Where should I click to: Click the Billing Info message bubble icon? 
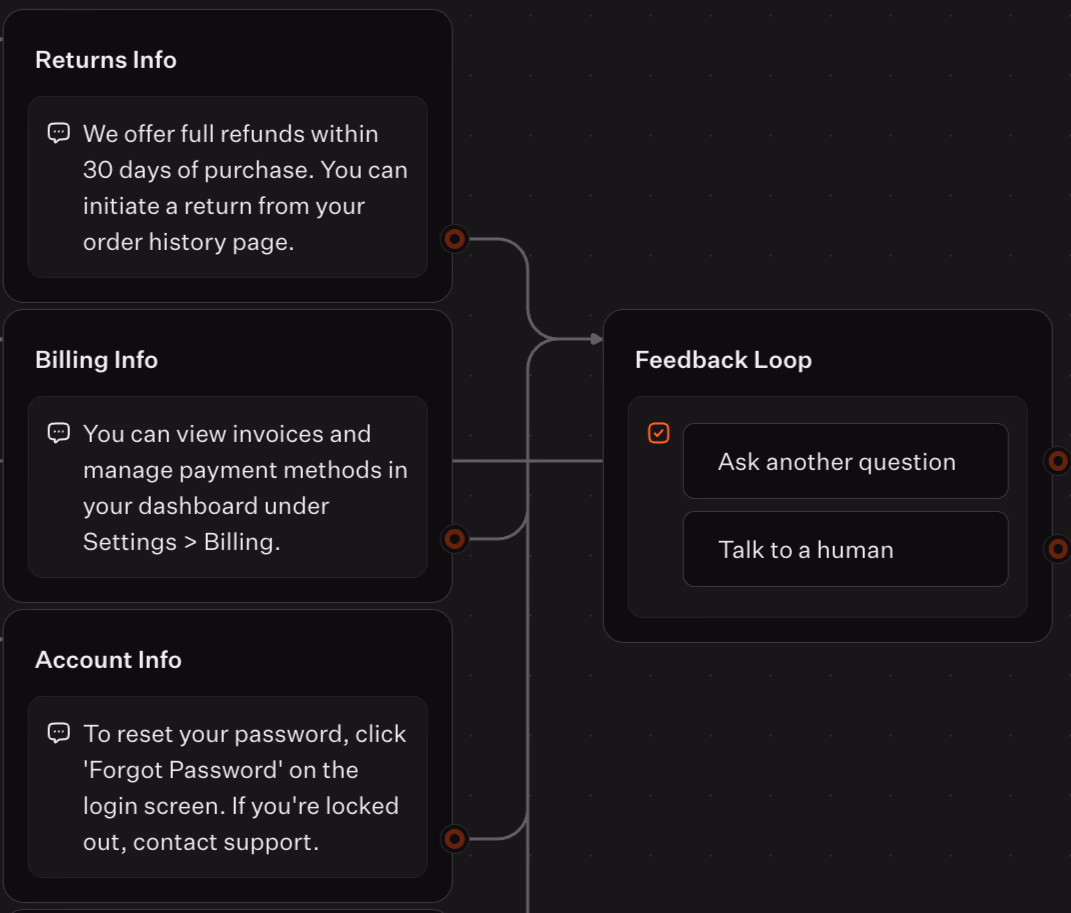pyautogui.click(x=59, y=433)
